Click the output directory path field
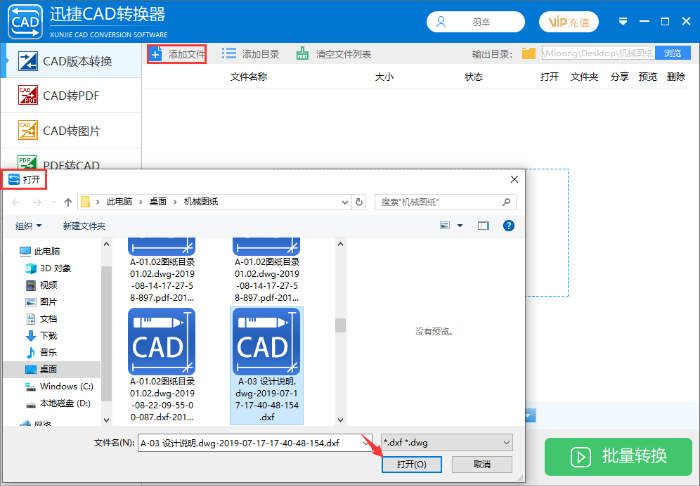 [598, 54]
